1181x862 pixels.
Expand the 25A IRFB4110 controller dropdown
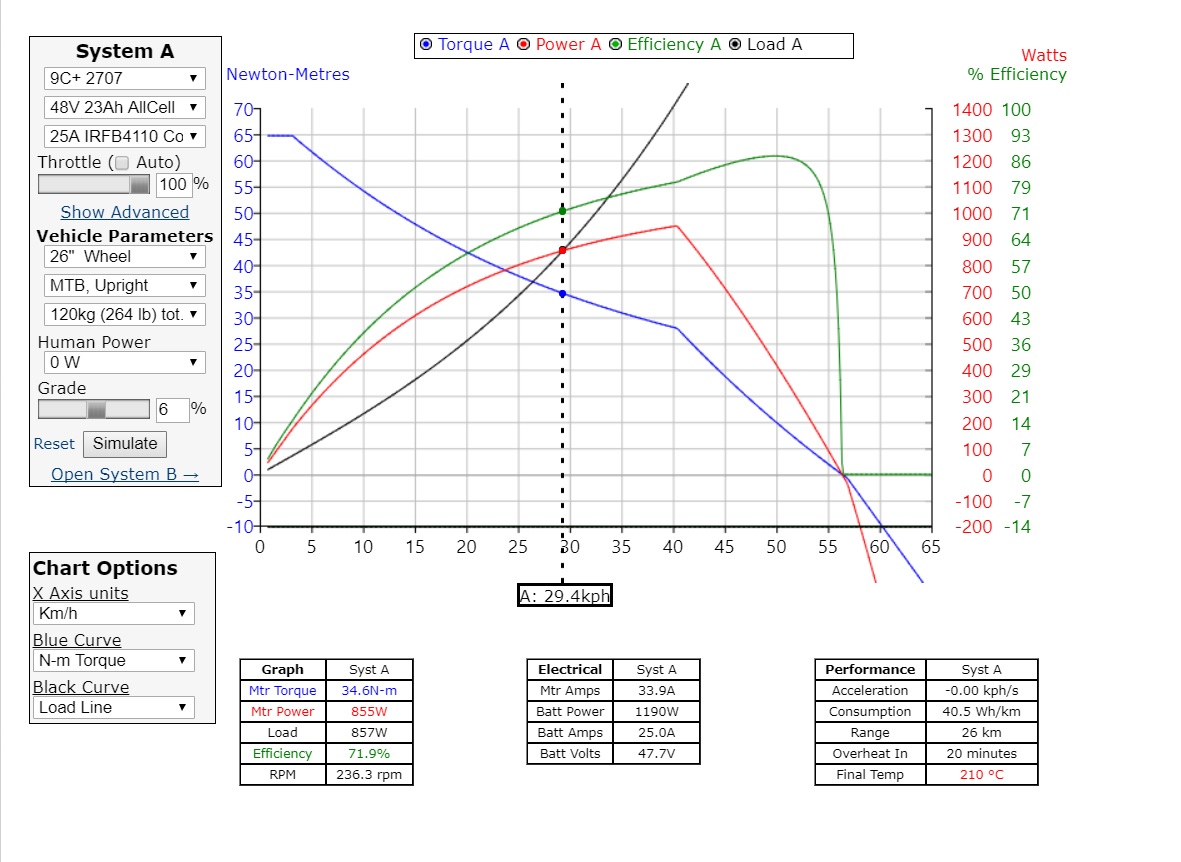(124, 136)
